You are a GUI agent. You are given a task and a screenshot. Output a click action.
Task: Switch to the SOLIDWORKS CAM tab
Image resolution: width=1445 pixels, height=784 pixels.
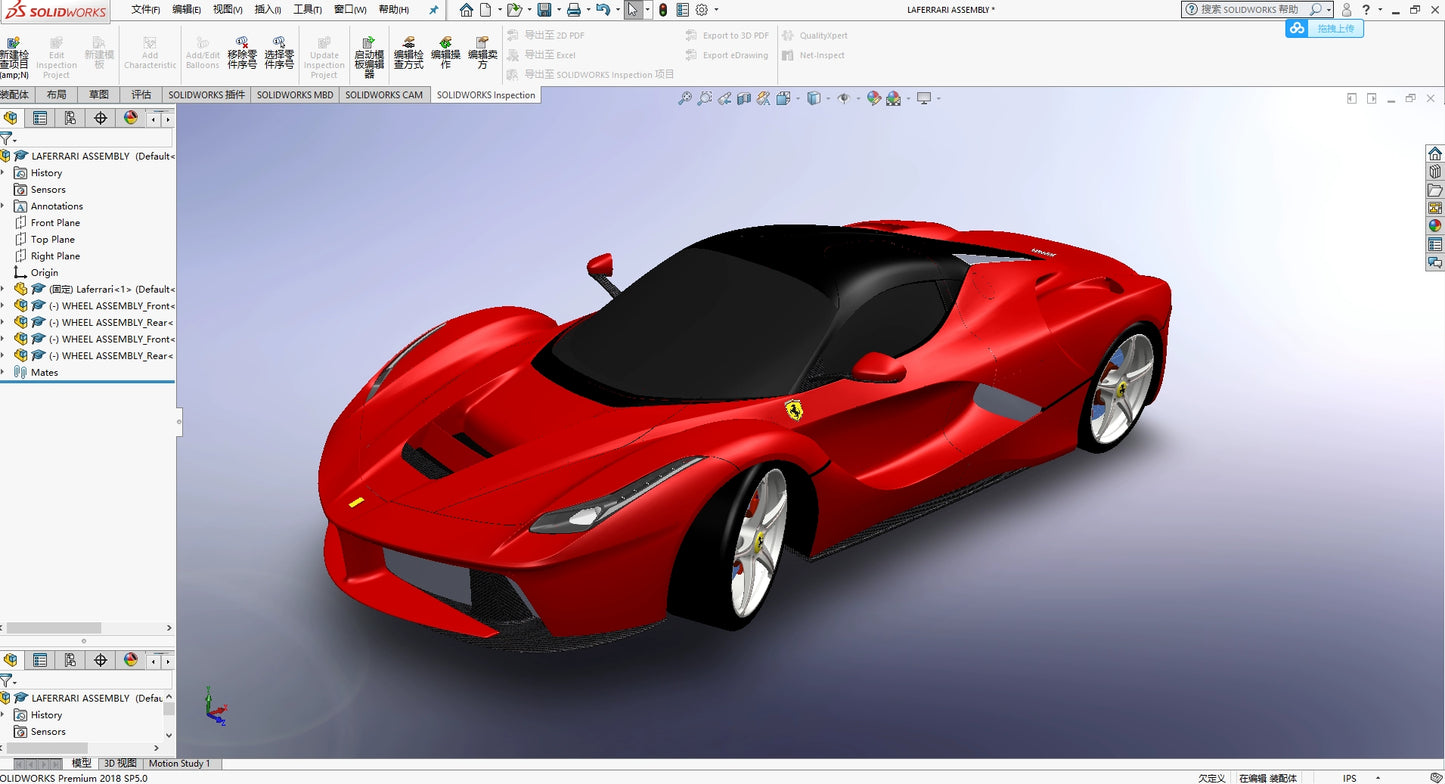pyautogui.click(x=384, y=95)
